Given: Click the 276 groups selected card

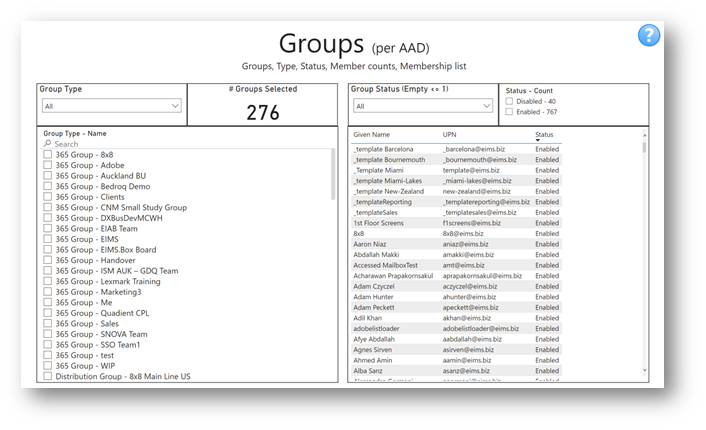Looking at the screenshot, I should coord(262,104).
